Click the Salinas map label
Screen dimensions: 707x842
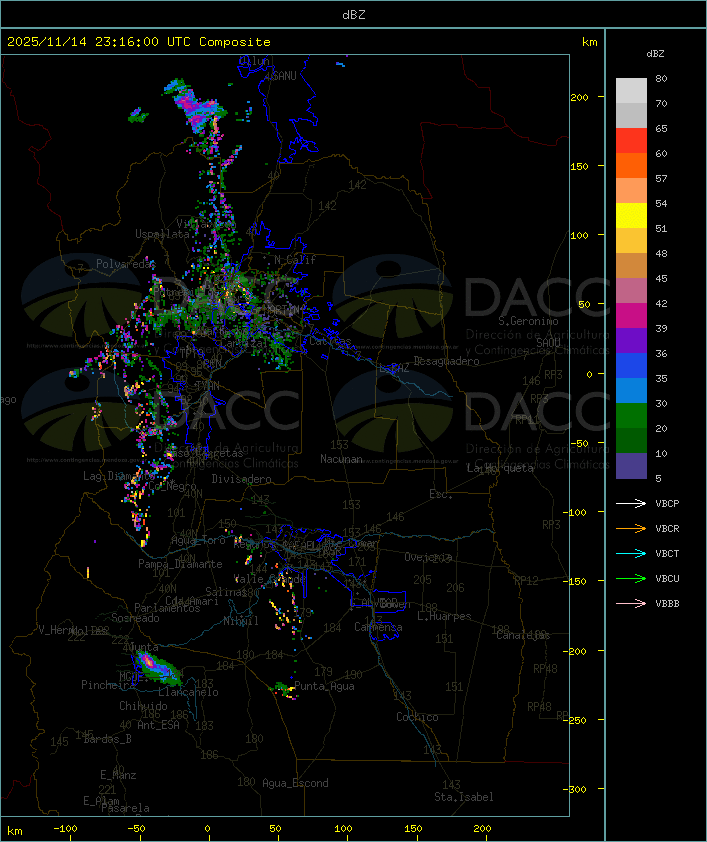point(226,592)
